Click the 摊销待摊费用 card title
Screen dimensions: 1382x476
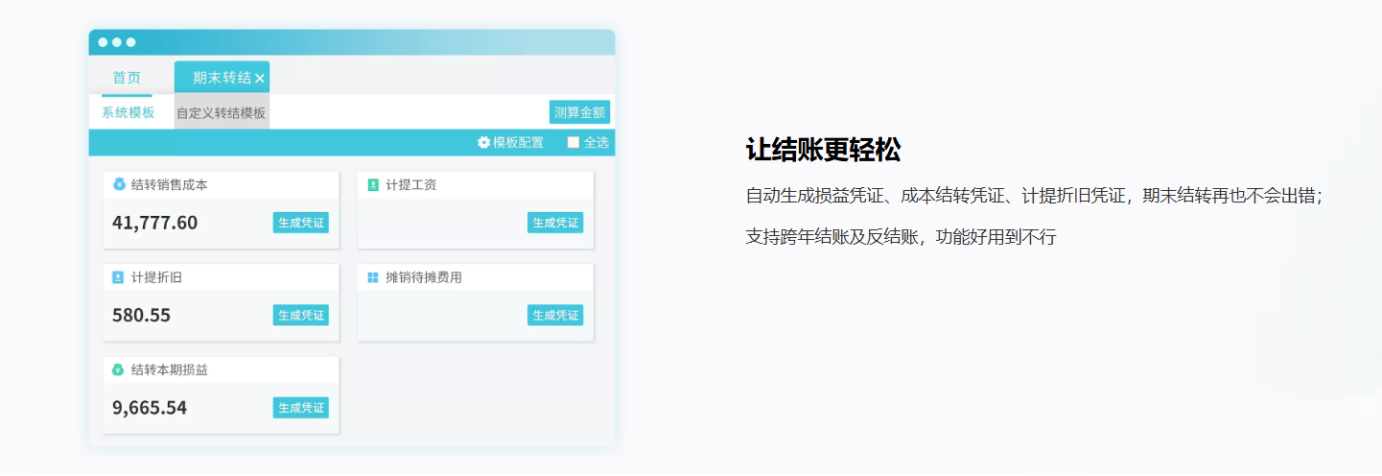(x=424, y=277)
